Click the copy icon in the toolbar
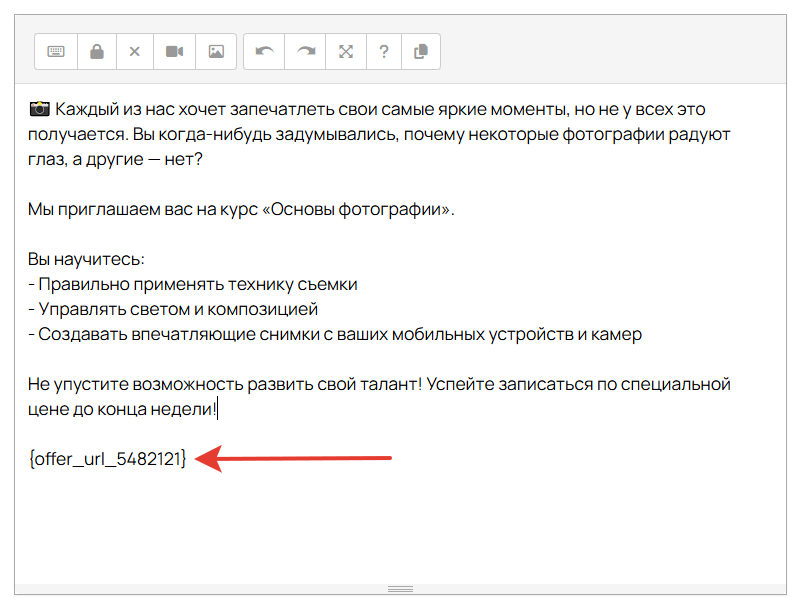 tap(421, 51)
